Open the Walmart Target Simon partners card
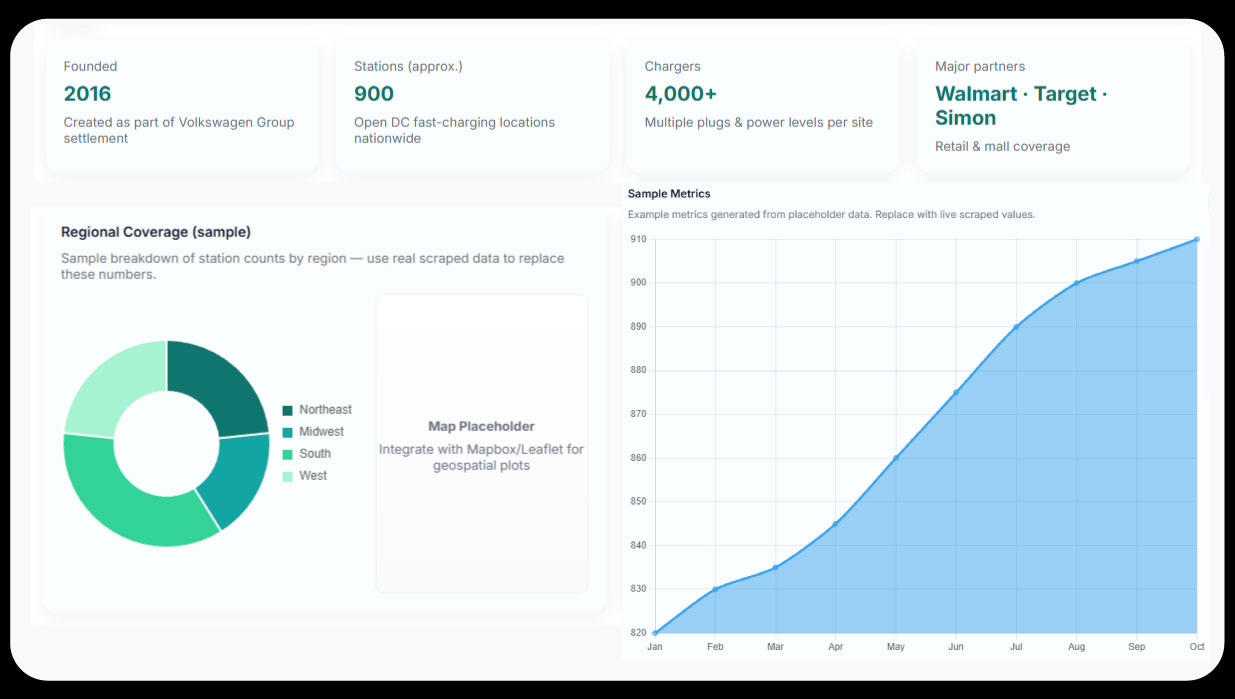The width and height of the screenshot is (1235, 699). point(1053,106)
